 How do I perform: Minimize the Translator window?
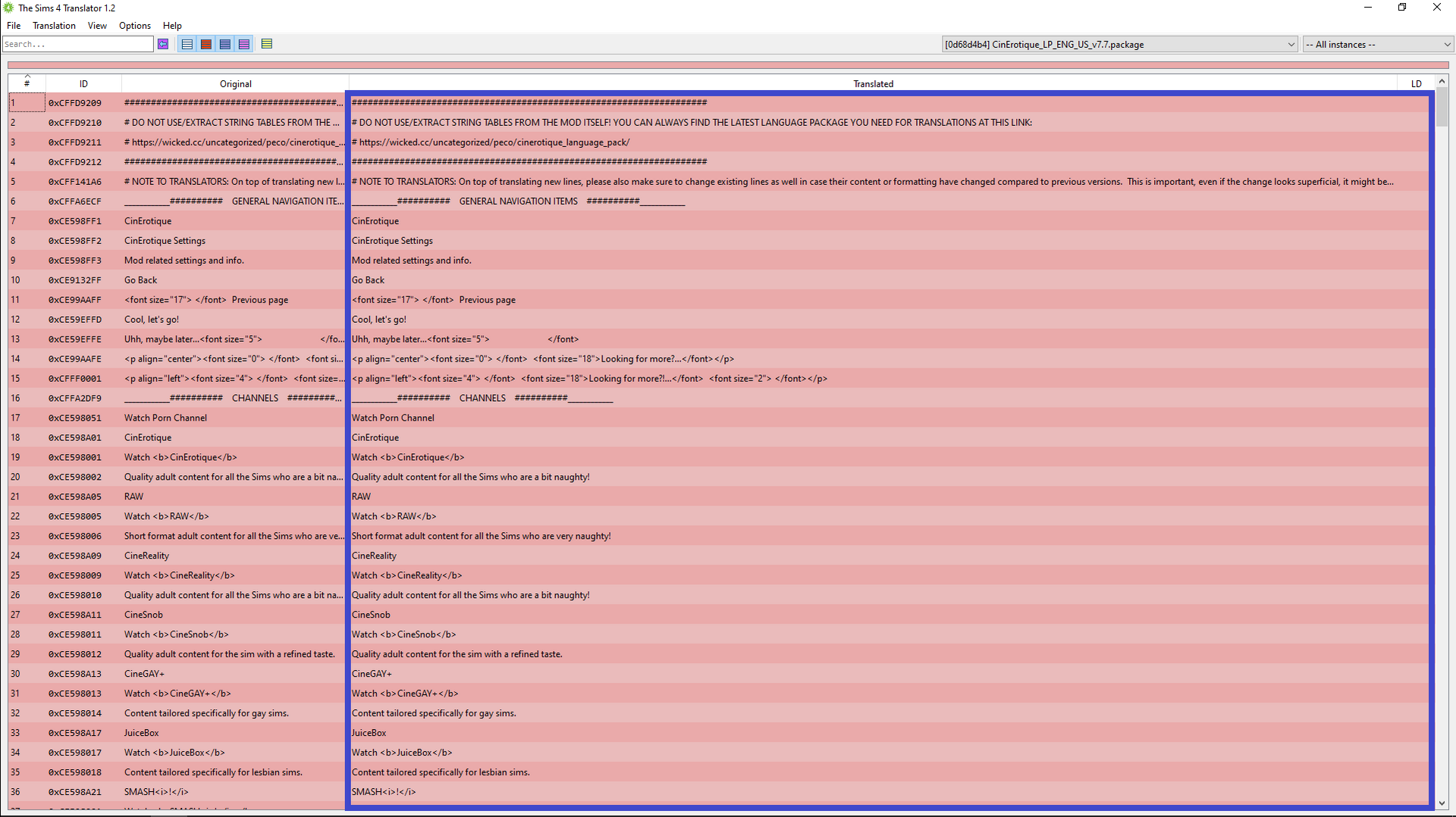[1368, 8]
